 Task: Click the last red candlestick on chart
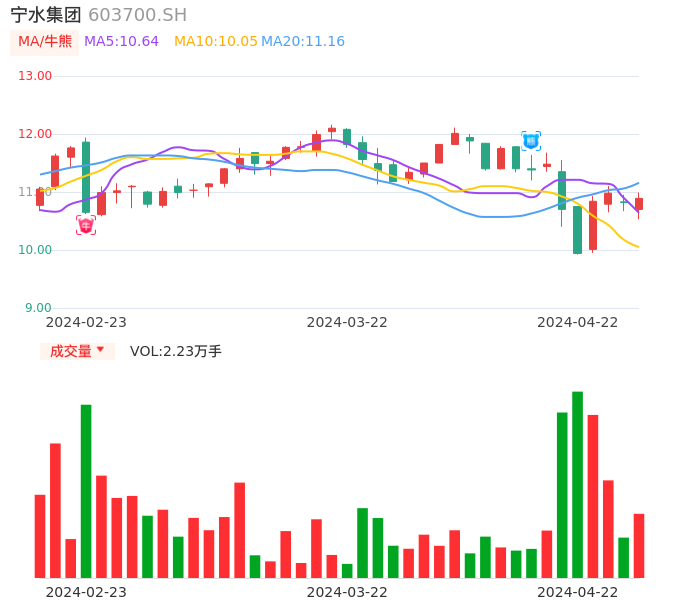(639, 203)
